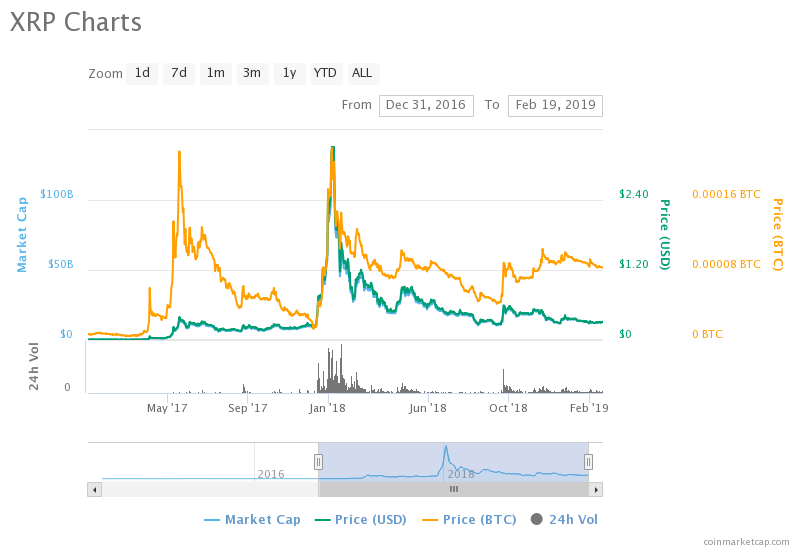Select ALL zoom range

point(363,73)
